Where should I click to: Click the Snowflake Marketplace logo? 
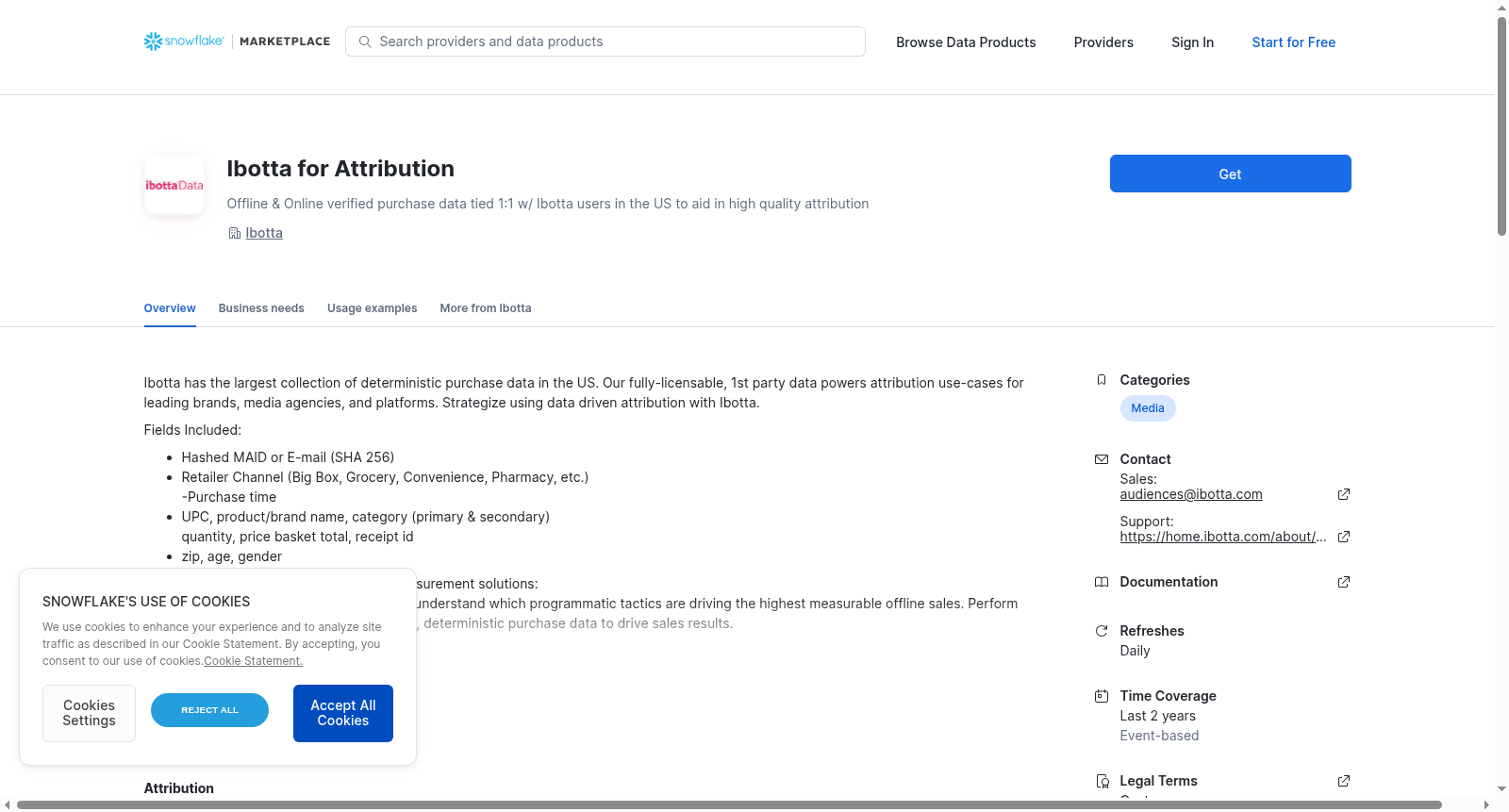(237, 41)
